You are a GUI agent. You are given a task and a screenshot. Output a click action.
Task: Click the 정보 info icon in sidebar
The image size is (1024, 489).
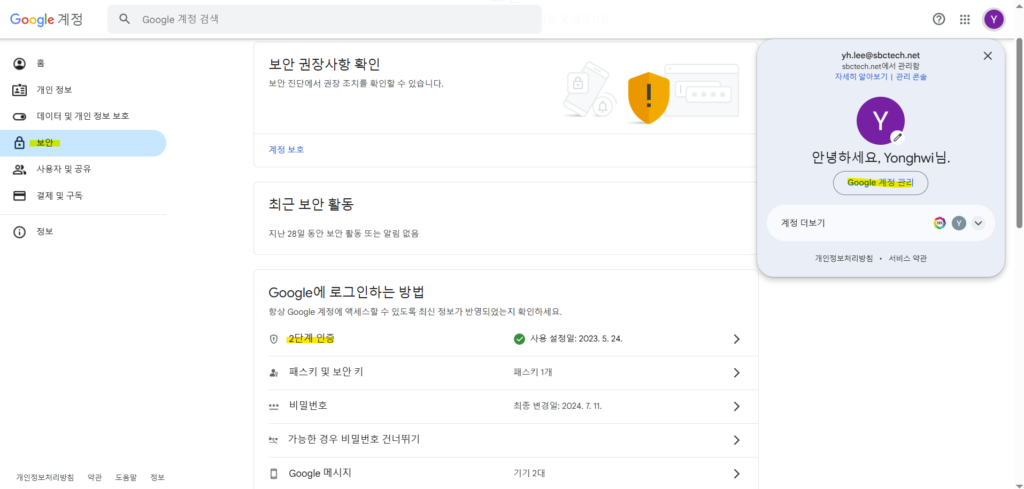pos(19,232)
